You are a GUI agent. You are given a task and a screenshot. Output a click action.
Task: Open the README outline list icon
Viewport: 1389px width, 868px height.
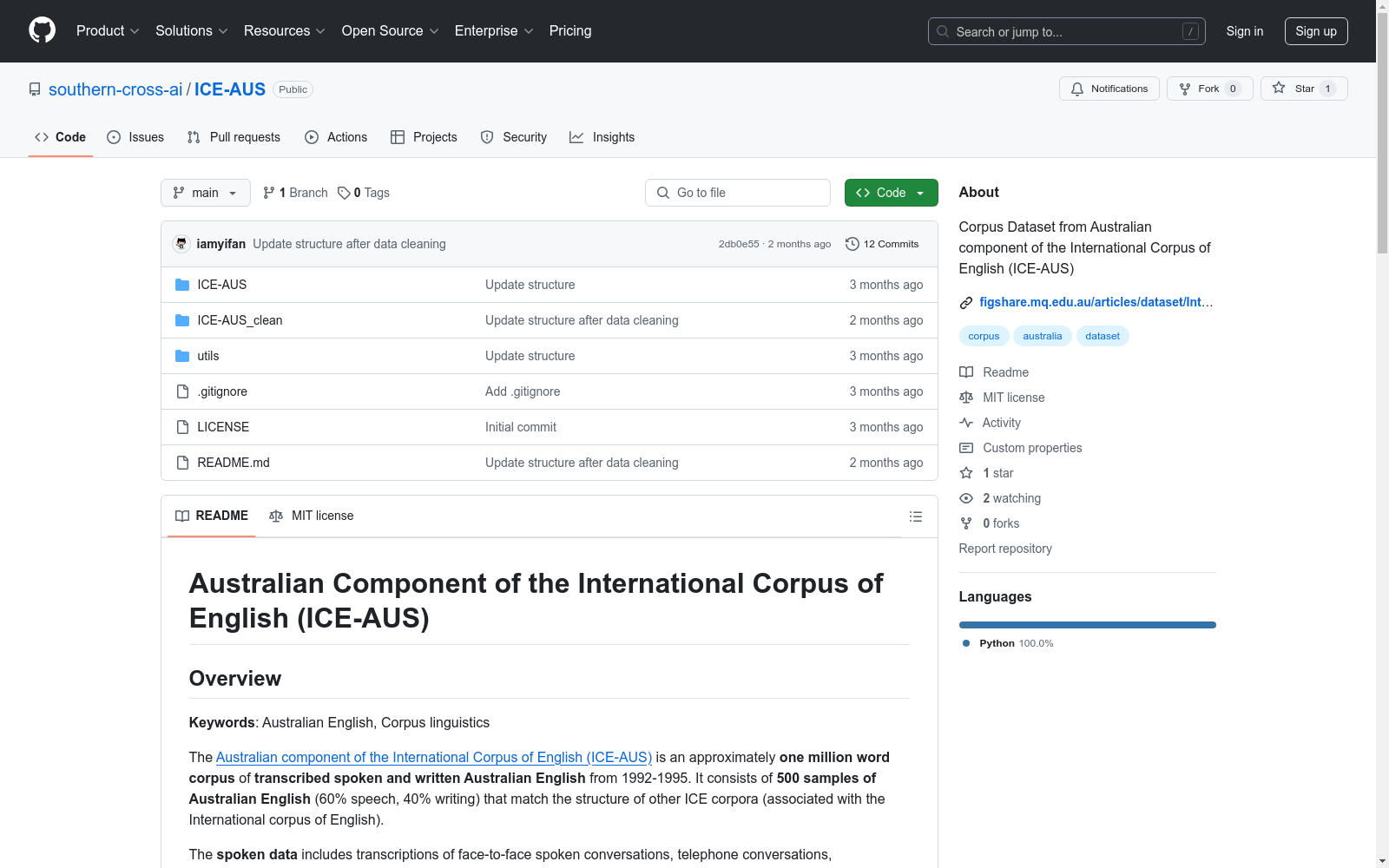pyautogui.click(x=915, y=516)
